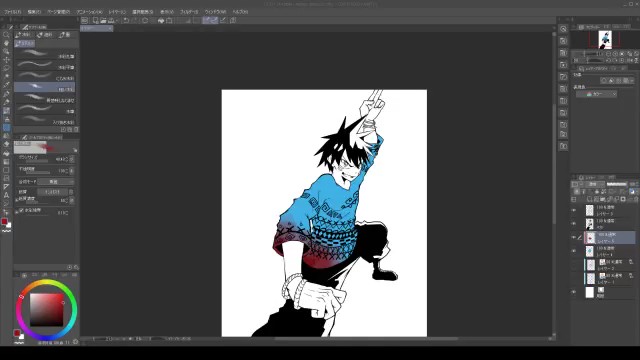Select the Lasso selection tool
The image size is (640, 360).
[6, 68]
